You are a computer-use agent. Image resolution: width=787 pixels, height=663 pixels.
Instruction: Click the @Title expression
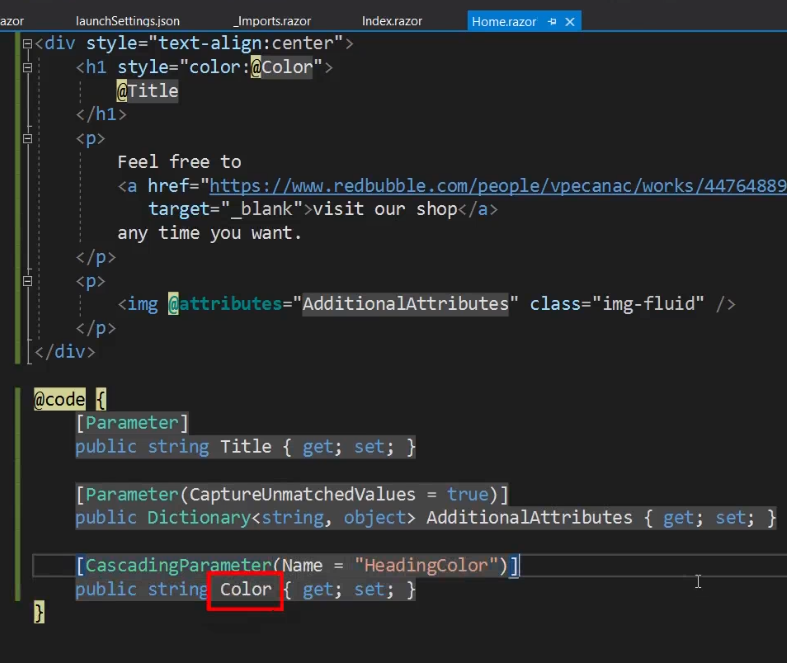click(x=148, y=91)
